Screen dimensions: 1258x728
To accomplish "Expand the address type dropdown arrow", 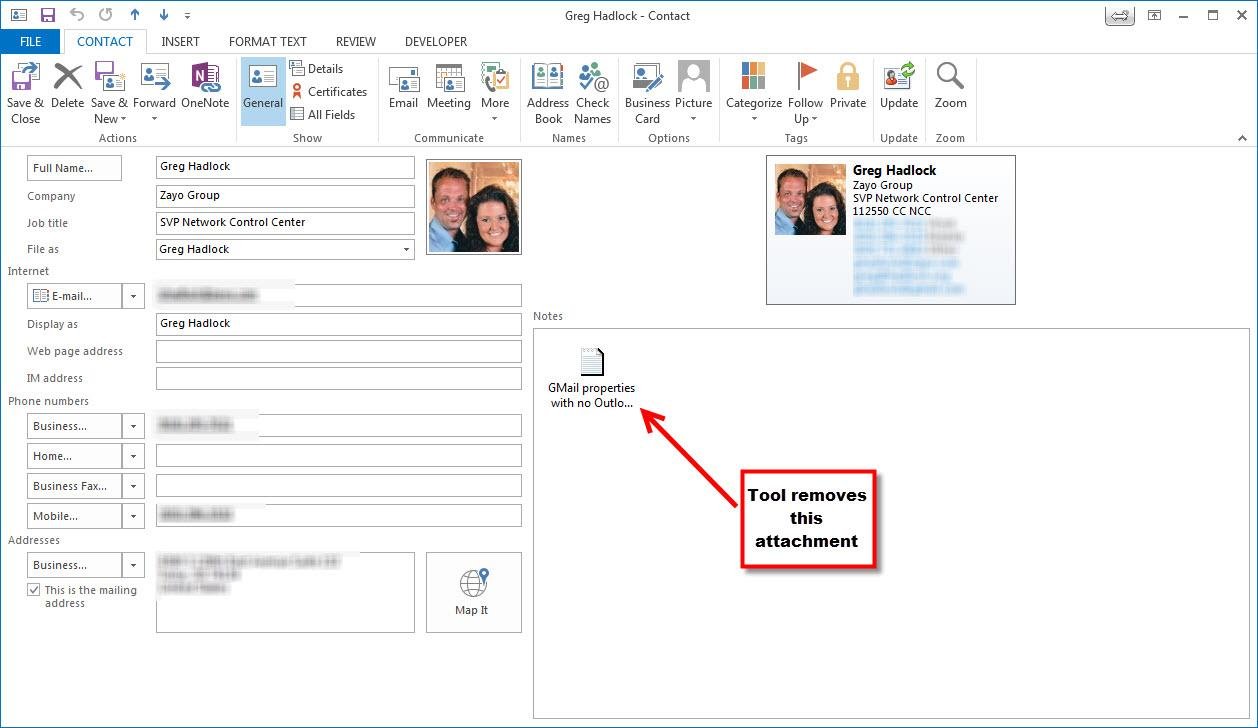I will tap(133, 565).
